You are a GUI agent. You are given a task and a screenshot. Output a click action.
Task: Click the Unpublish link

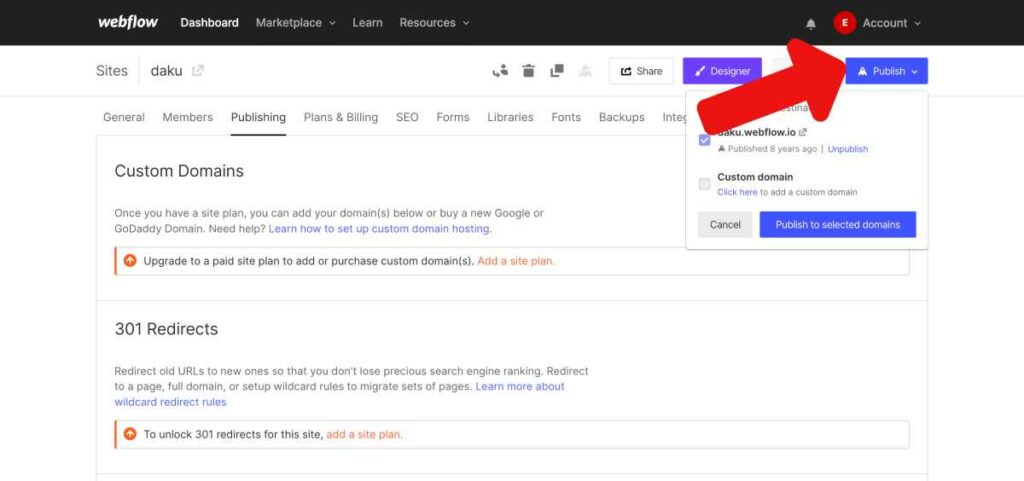pyautogui.click(x=848, y=149)
